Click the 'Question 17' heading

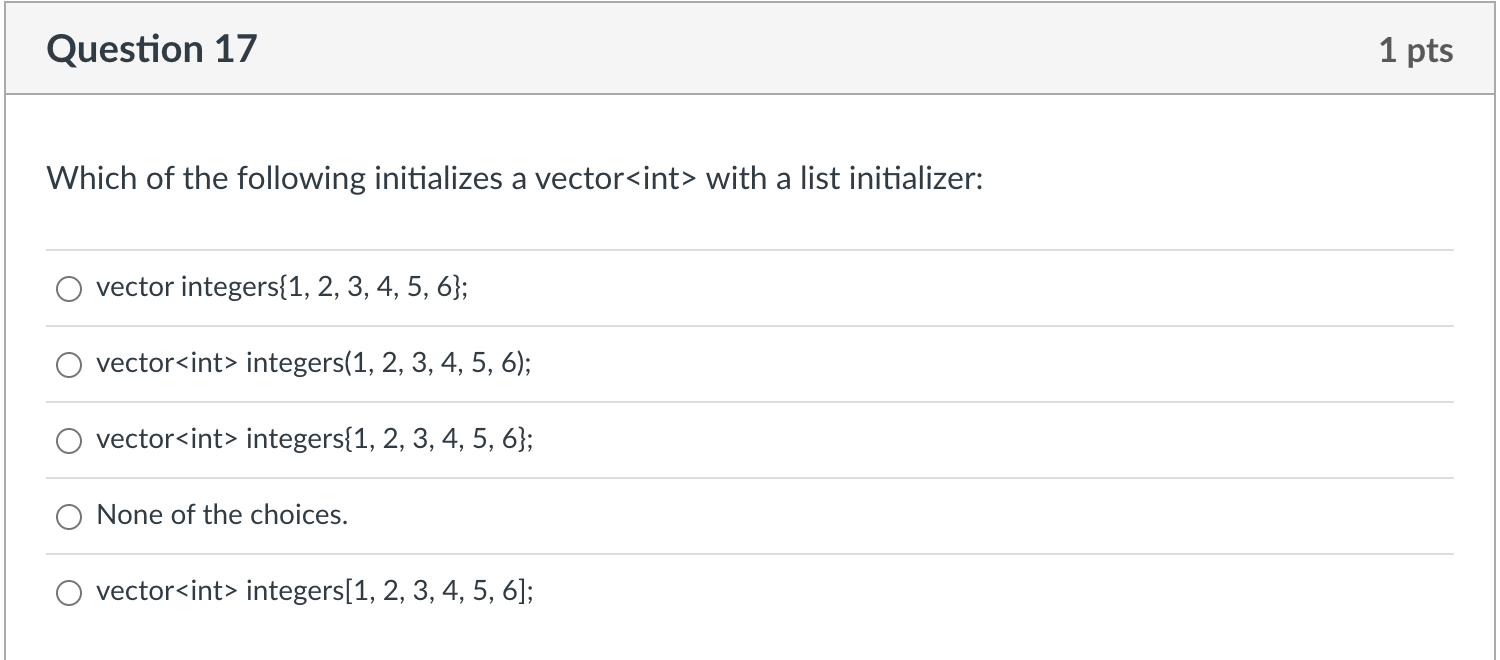coord(152,49)
